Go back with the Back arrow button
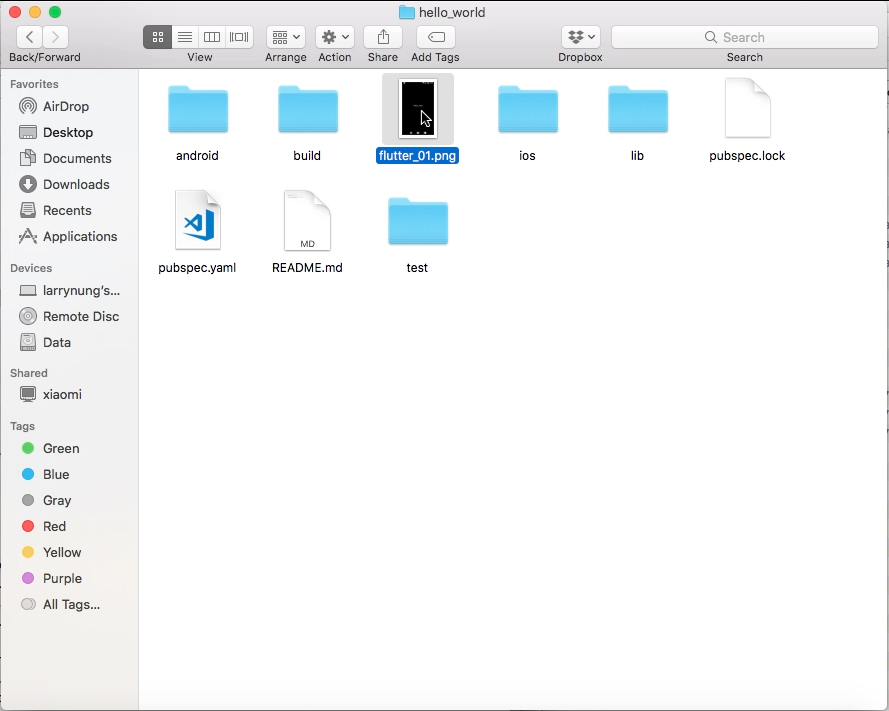889x711 pixels. pos(29,37)
